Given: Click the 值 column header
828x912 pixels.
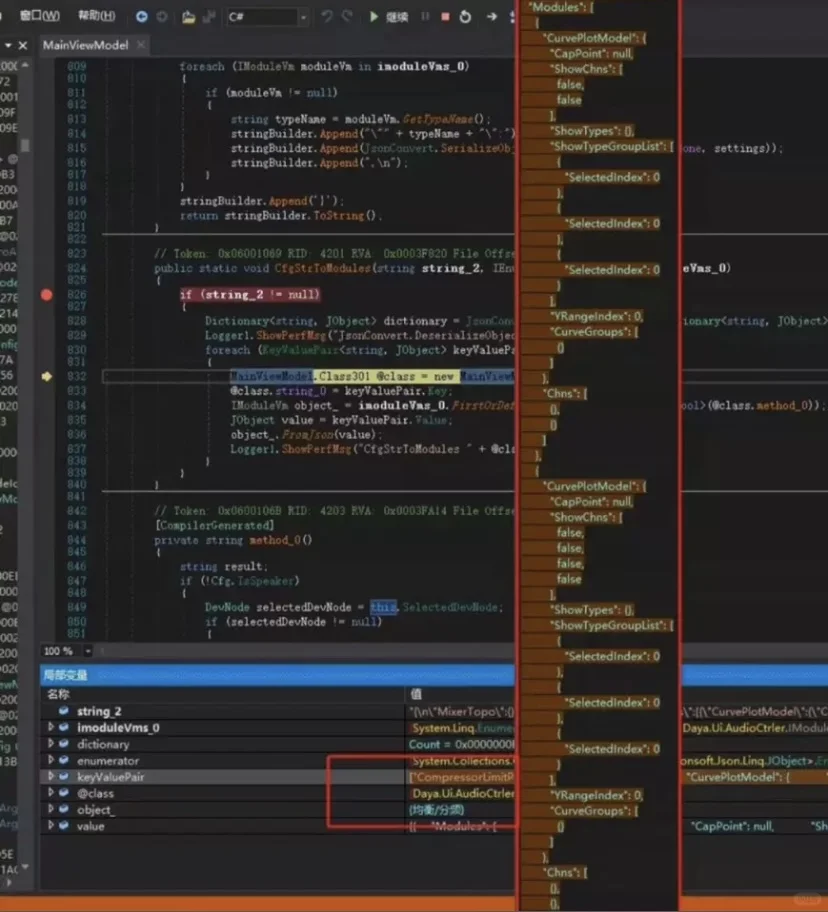Looking at the screenshot, I should coord(416,694).
